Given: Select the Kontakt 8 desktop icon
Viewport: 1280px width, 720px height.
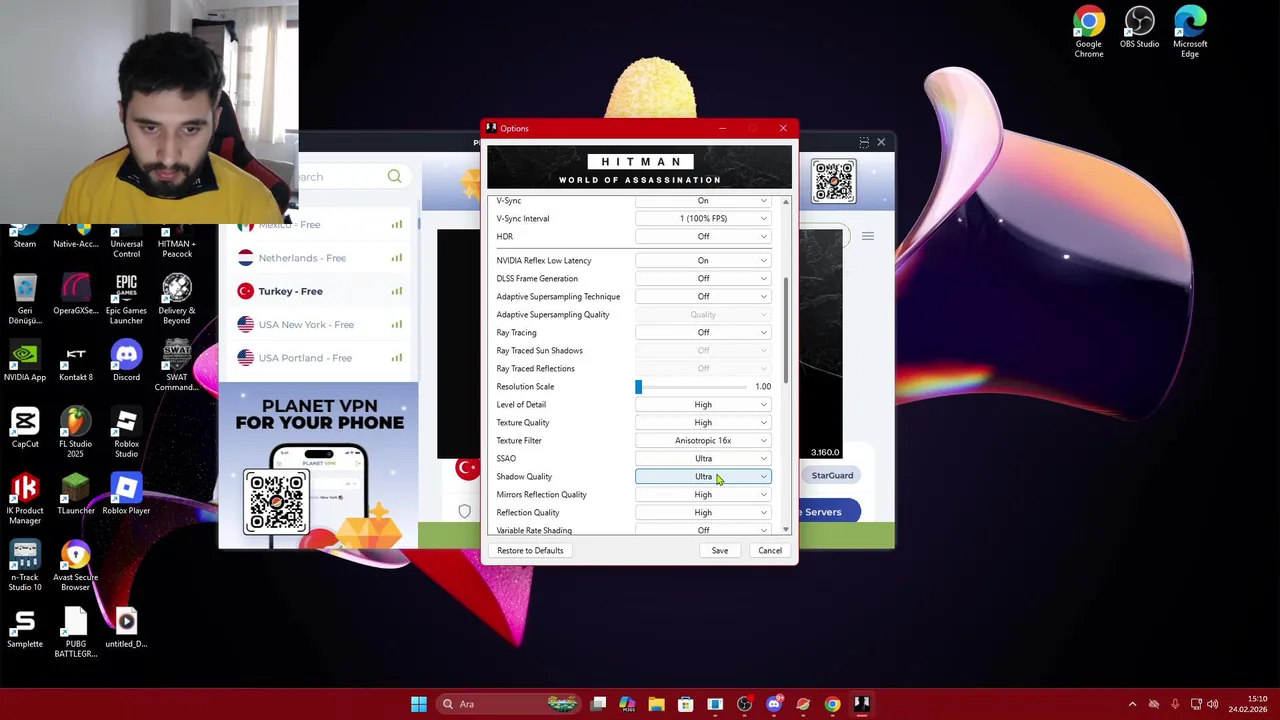Looking at the screenshot, I should (76, 361).
